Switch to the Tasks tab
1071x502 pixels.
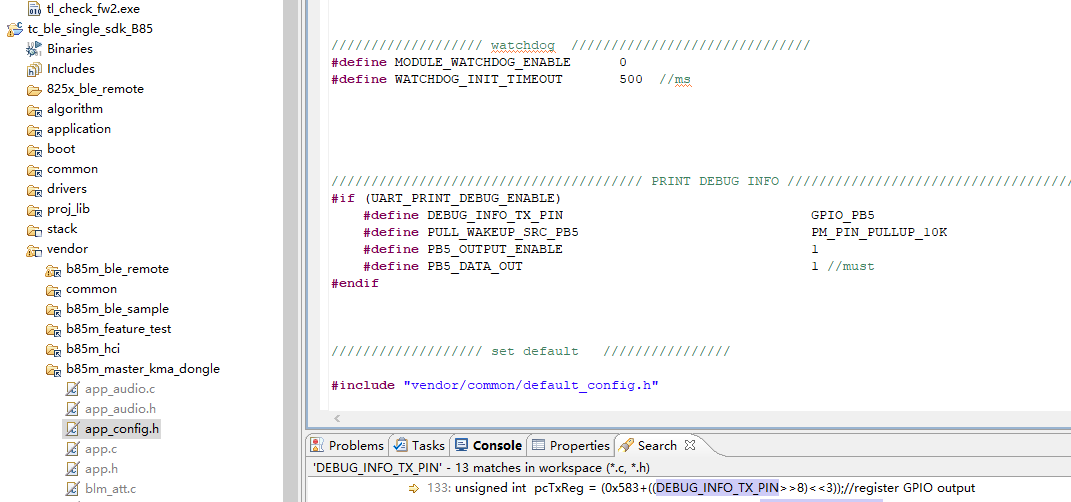(419, 445)
